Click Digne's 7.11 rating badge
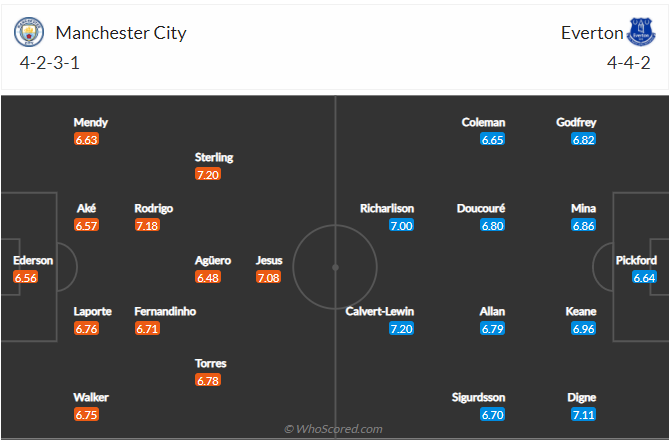670x440 pixels. coord(583,414)
